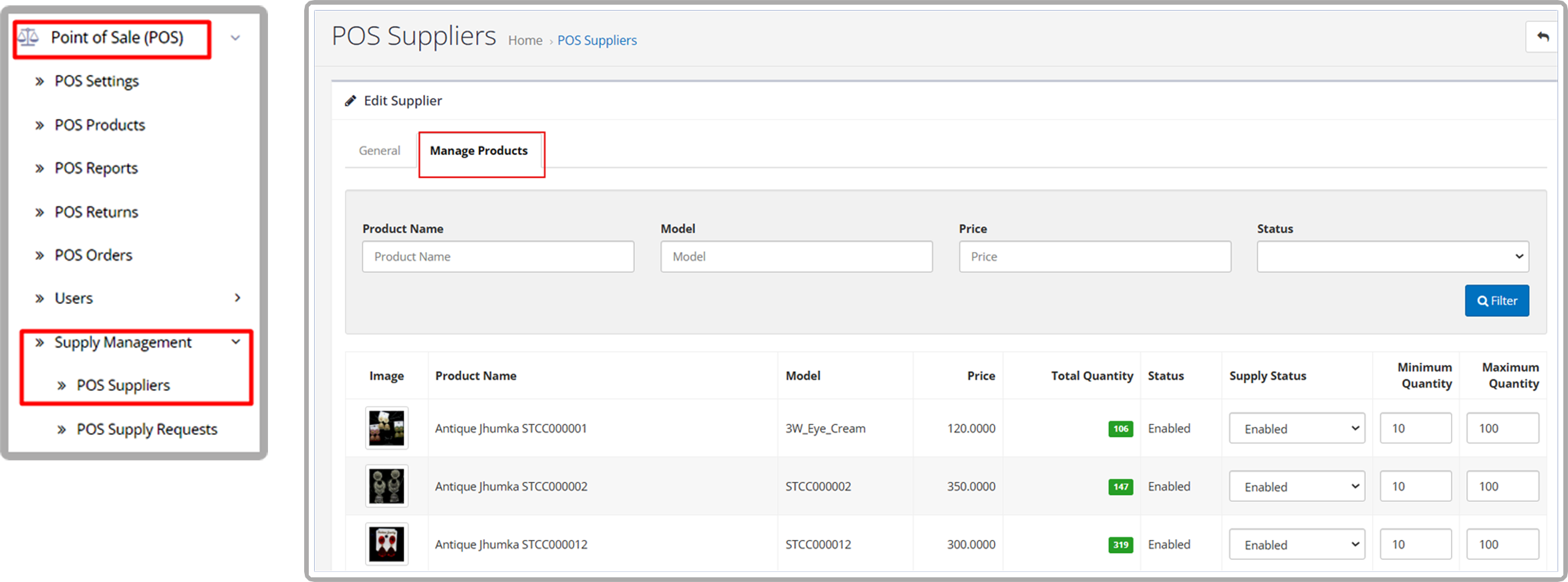Expand the Users submenu chevron
Image resolution: width=1568 pixels, height=582 pixels.
(237, 298)
